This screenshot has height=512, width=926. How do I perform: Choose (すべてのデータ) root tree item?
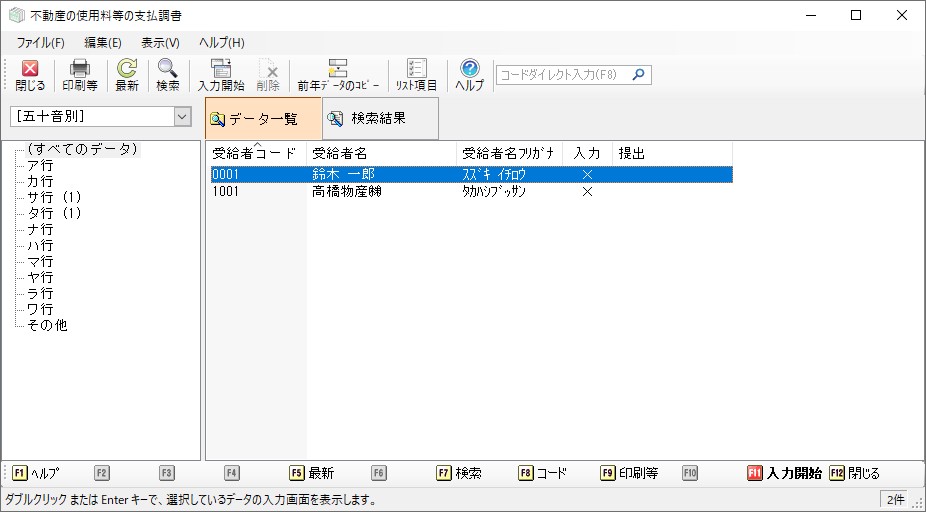(x=81, y=149)
